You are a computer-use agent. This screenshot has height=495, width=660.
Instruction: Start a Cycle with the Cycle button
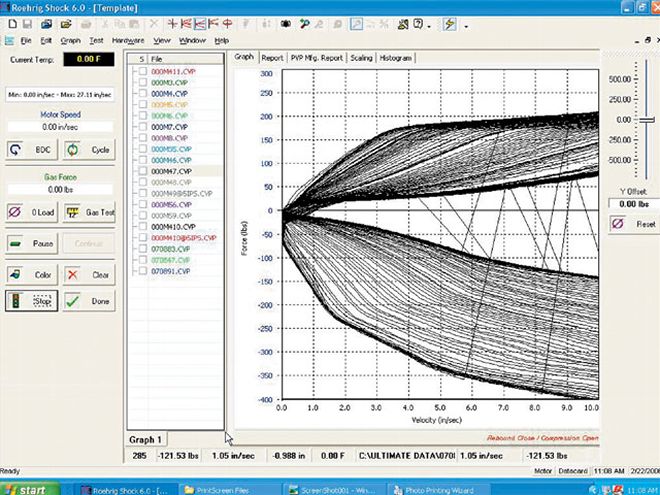[x=89, y=150]
